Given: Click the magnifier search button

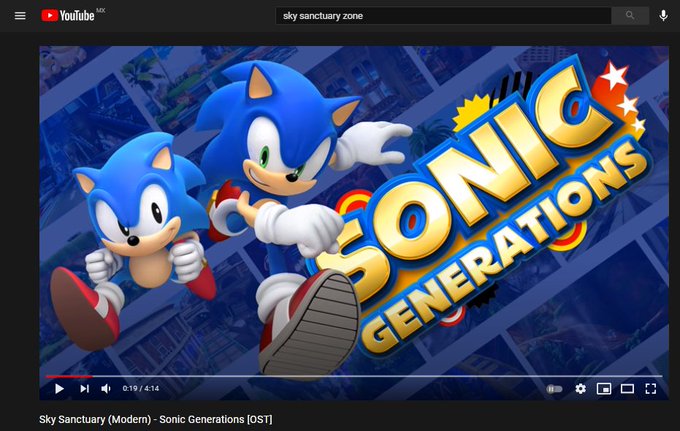Looking at the screenshot, I should (630, 16).
